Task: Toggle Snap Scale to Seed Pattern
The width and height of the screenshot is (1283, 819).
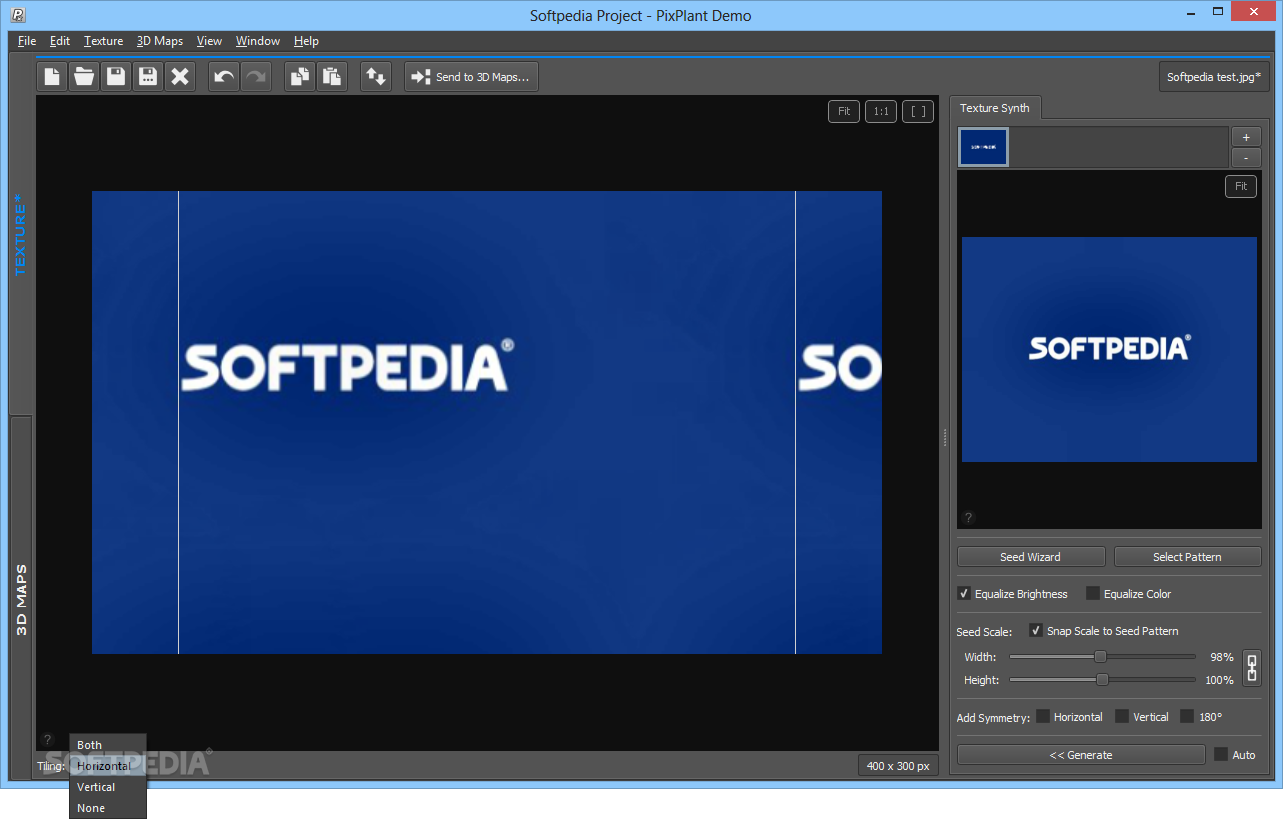Action: [1036, 631]
